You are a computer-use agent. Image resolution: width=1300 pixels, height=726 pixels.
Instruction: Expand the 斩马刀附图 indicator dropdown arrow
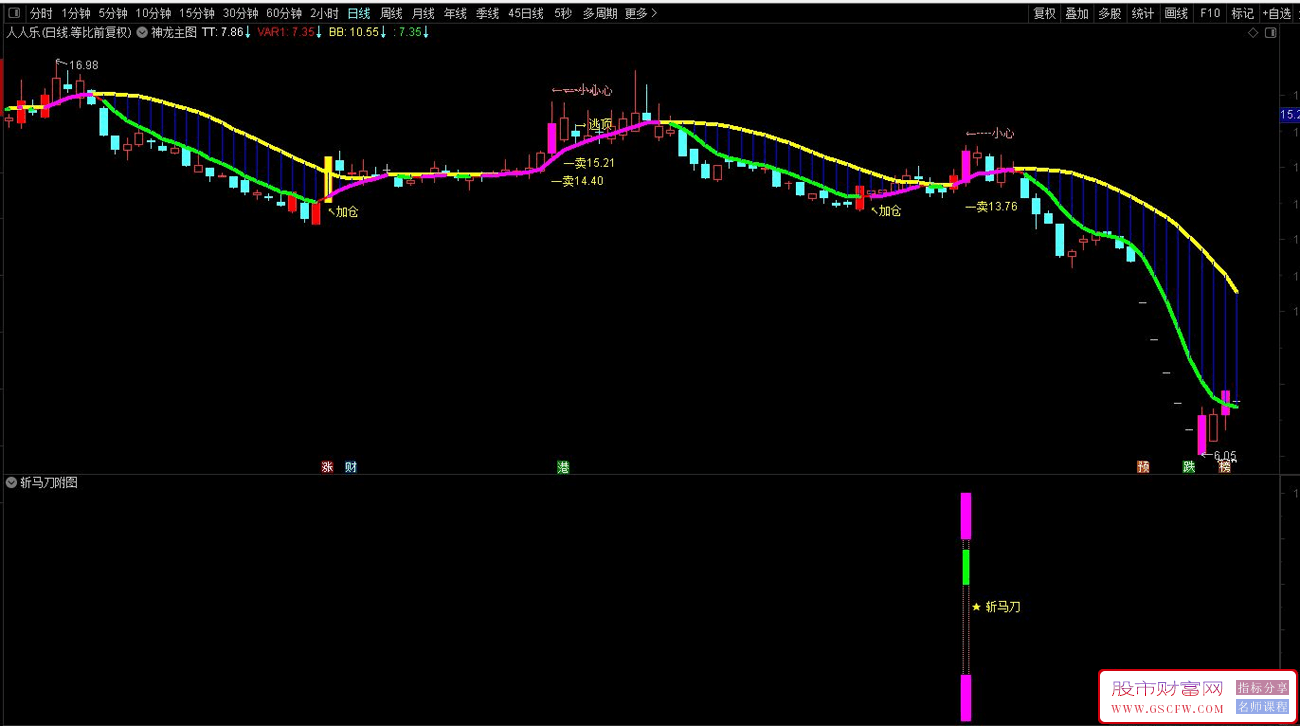tap(11, 482)
